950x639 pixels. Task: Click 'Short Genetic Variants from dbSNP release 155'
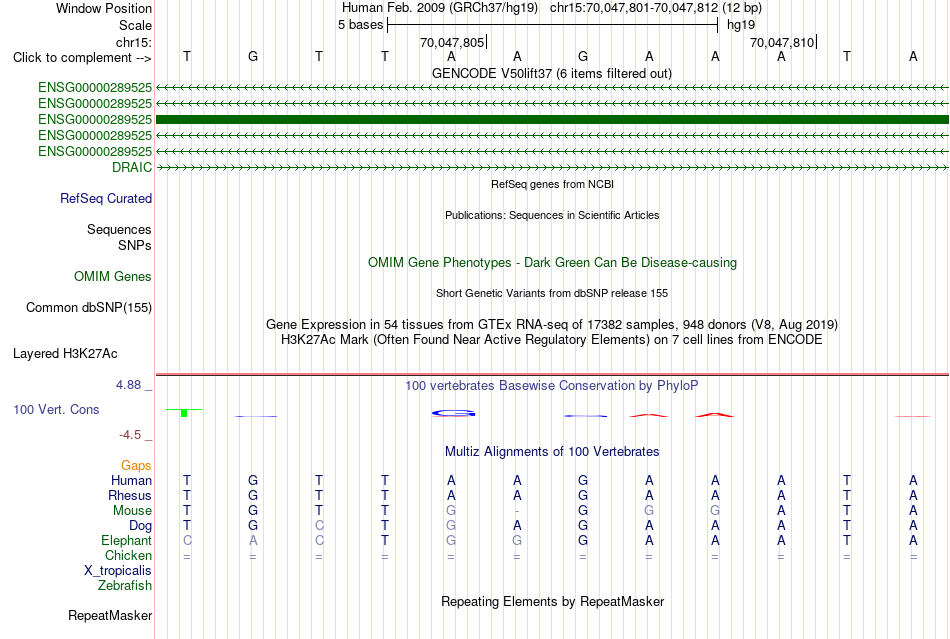point(552,293)
